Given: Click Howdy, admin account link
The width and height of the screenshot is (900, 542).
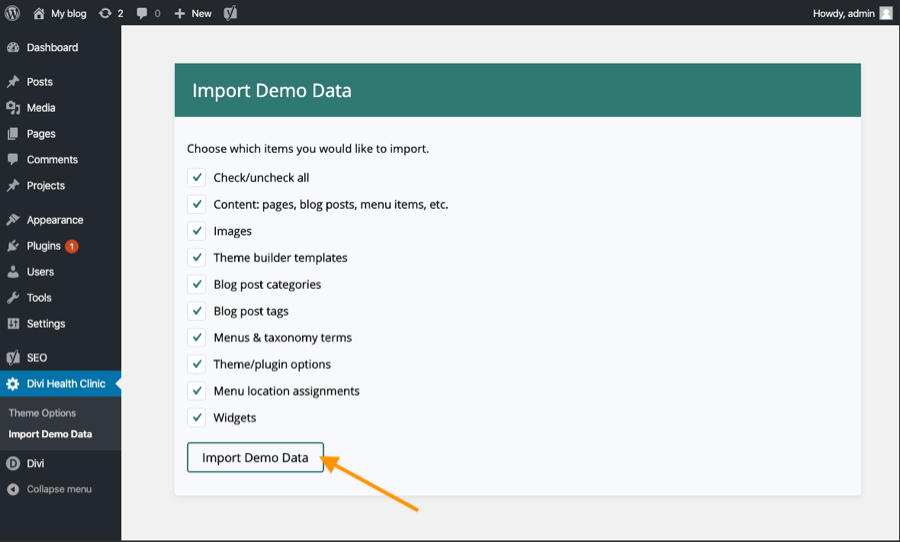Looking at the screenshot, I should coord(844,13).
